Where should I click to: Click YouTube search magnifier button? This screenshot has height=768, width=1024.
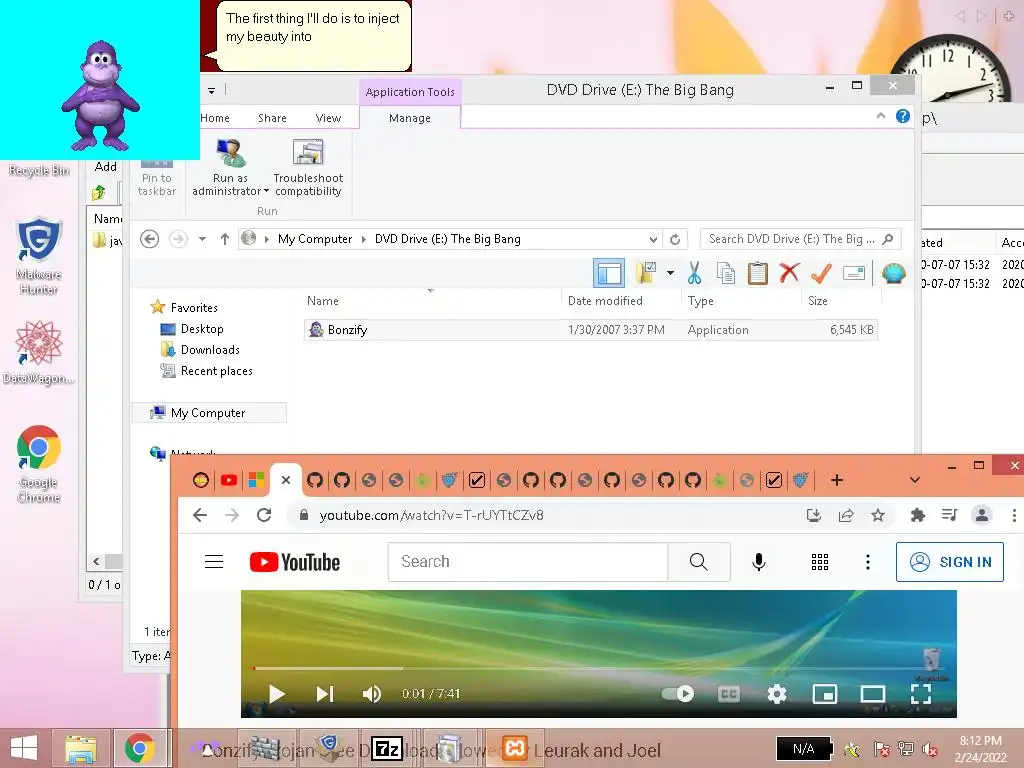[x=699, y=562]
